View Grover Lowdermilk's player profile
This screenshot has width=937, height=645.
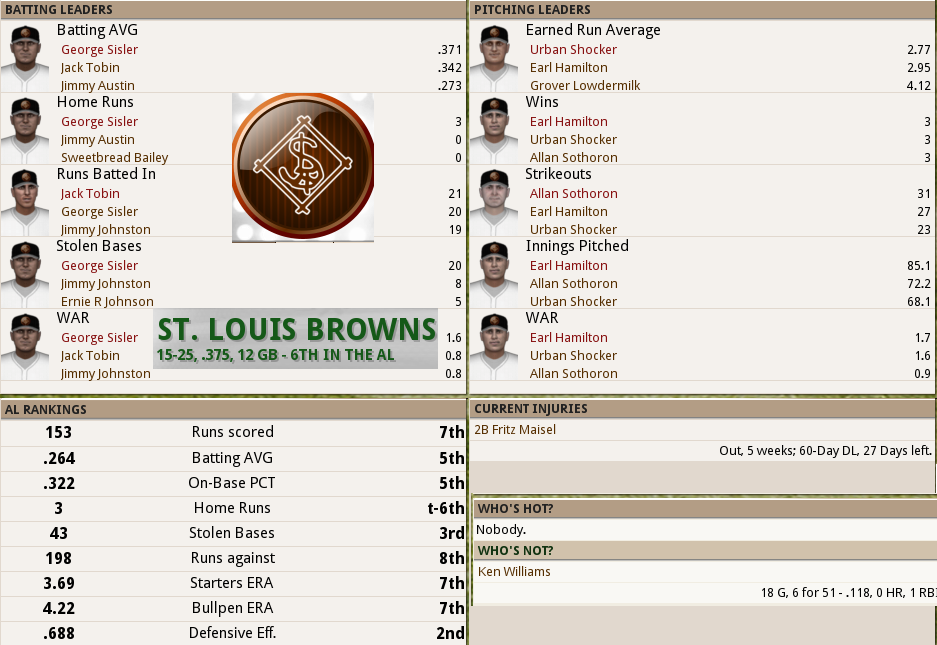click(585, 86)
